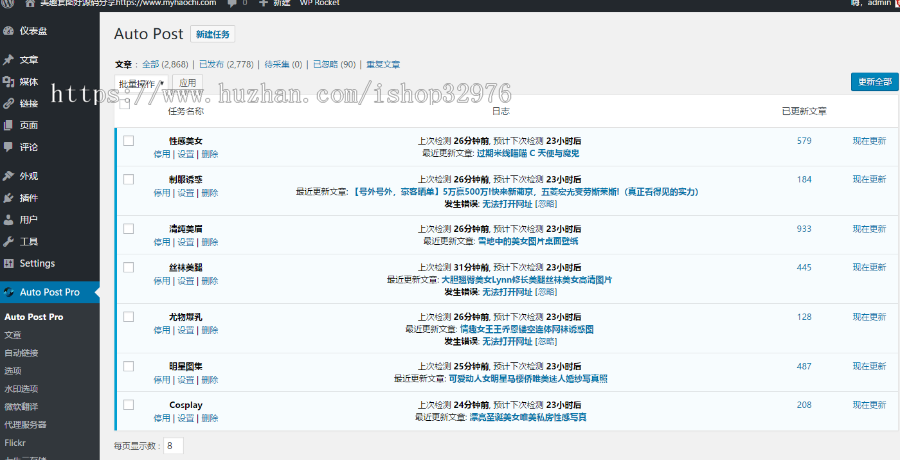
Task: Open comments bubble in top admin bar
Action: pos(231,3)
